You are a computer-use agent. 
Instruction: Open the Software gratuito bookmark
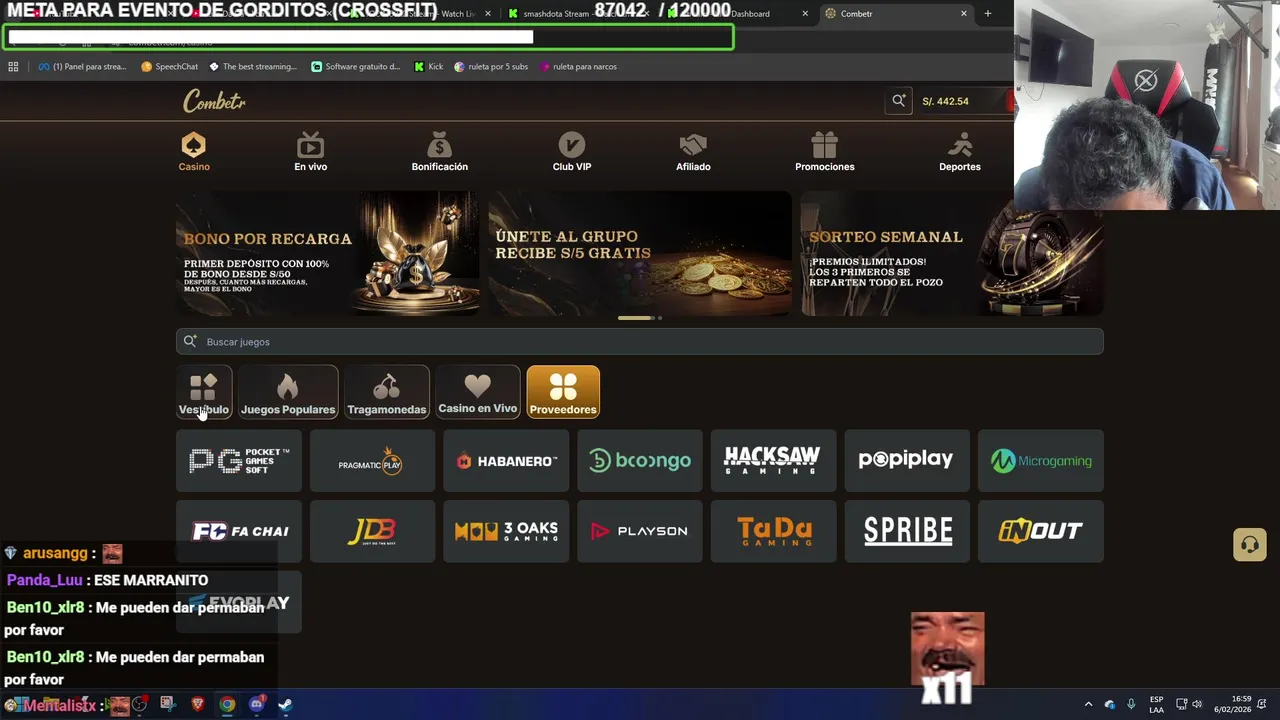(356, 67)
